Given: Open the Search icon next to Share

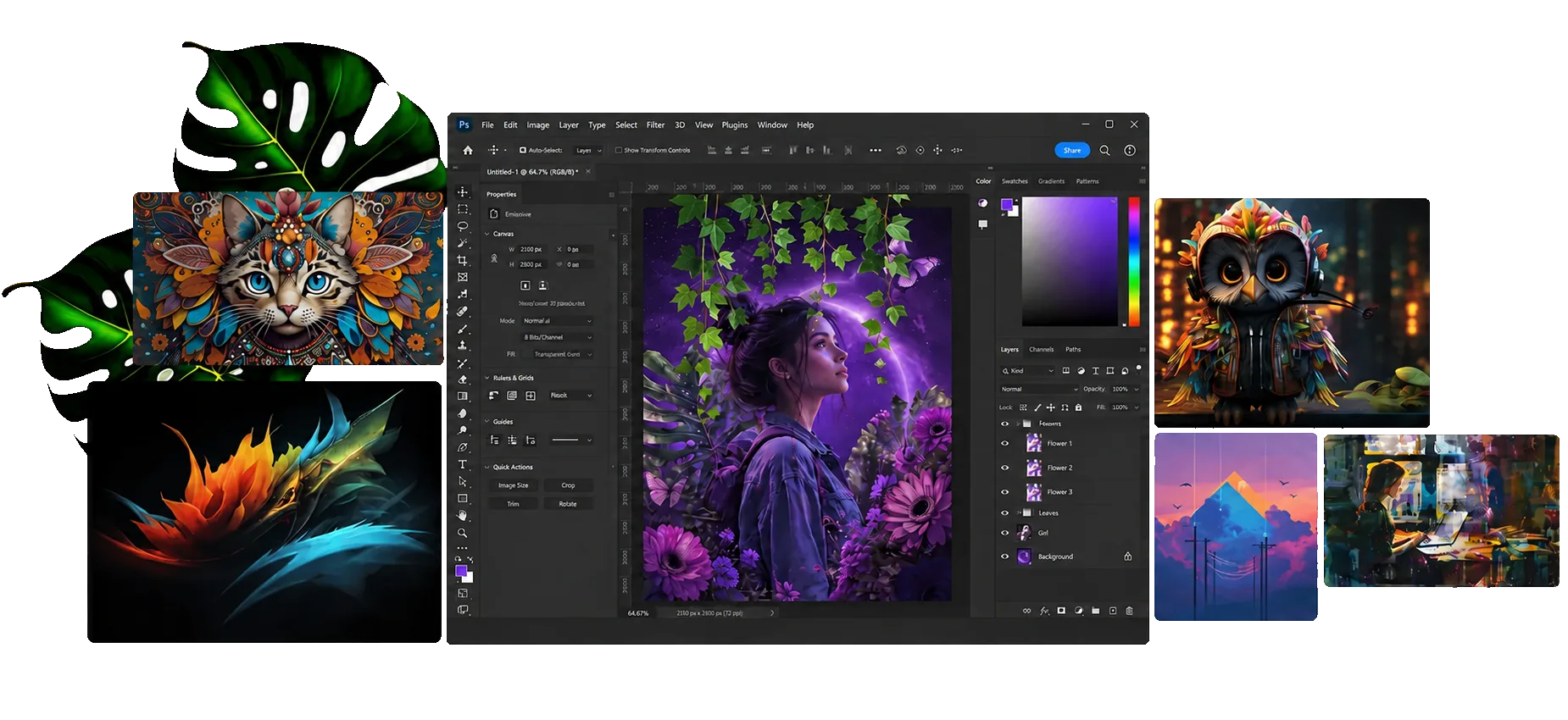Looking at the screenshot, I should click(x=1104, y=150).
